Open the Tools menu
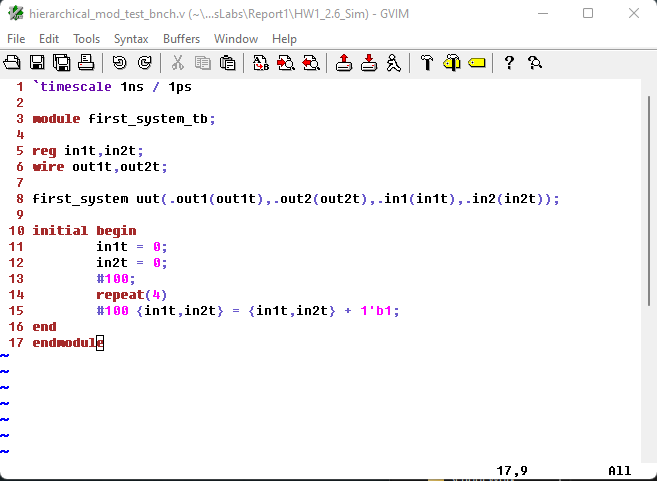This screenshot has width=657, height=481. click(x=87, y=39)
